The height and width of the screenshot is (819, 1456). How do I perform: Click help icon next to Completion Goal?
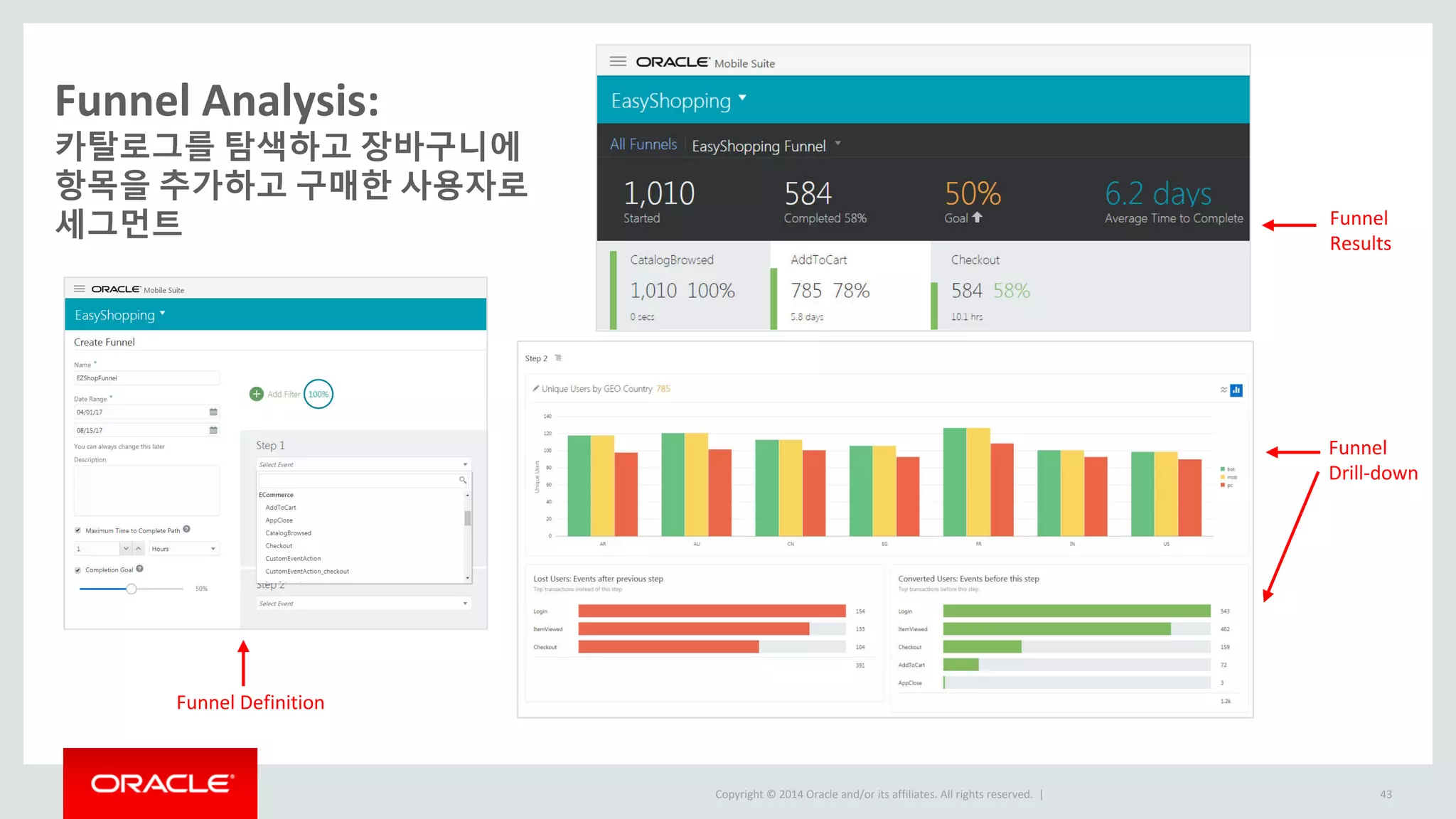(140, 569)
